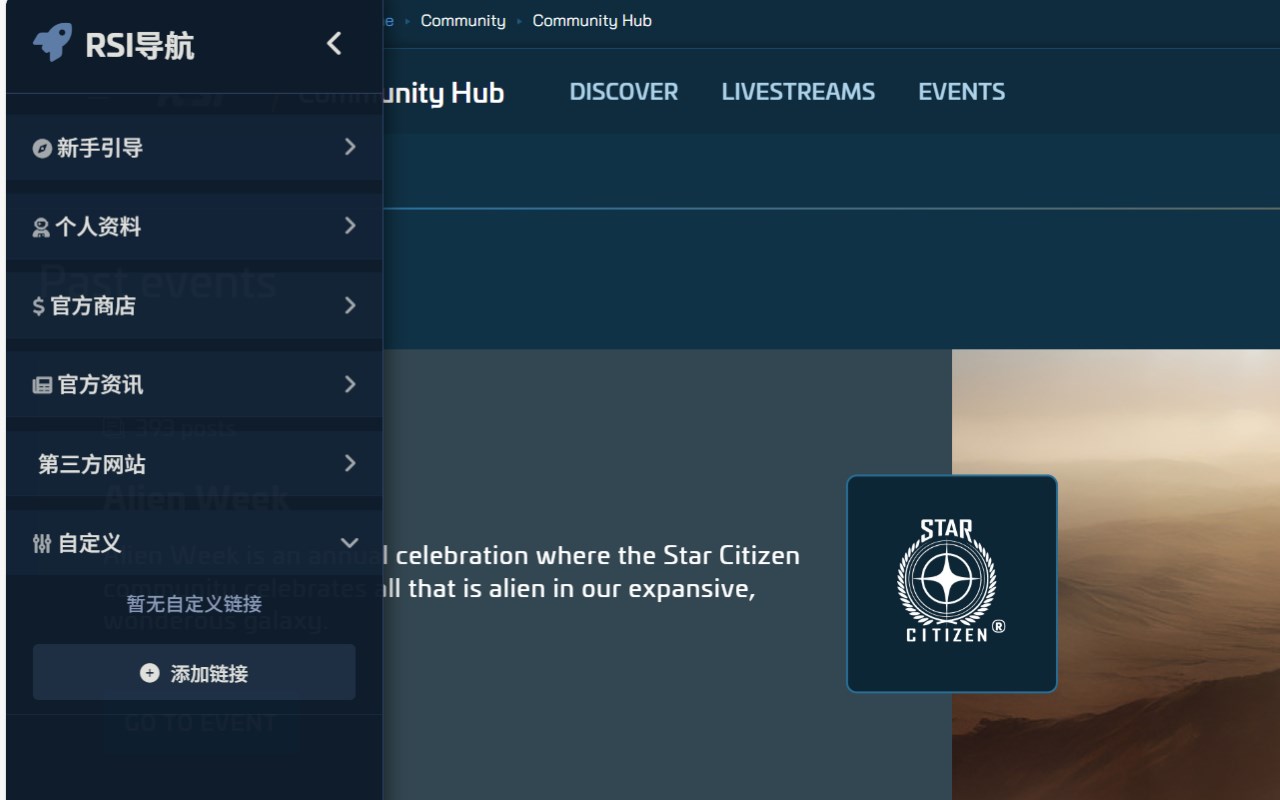1280x800 pixels.
Task: Switch to the EVENTS tab
Action: point(962,92)
